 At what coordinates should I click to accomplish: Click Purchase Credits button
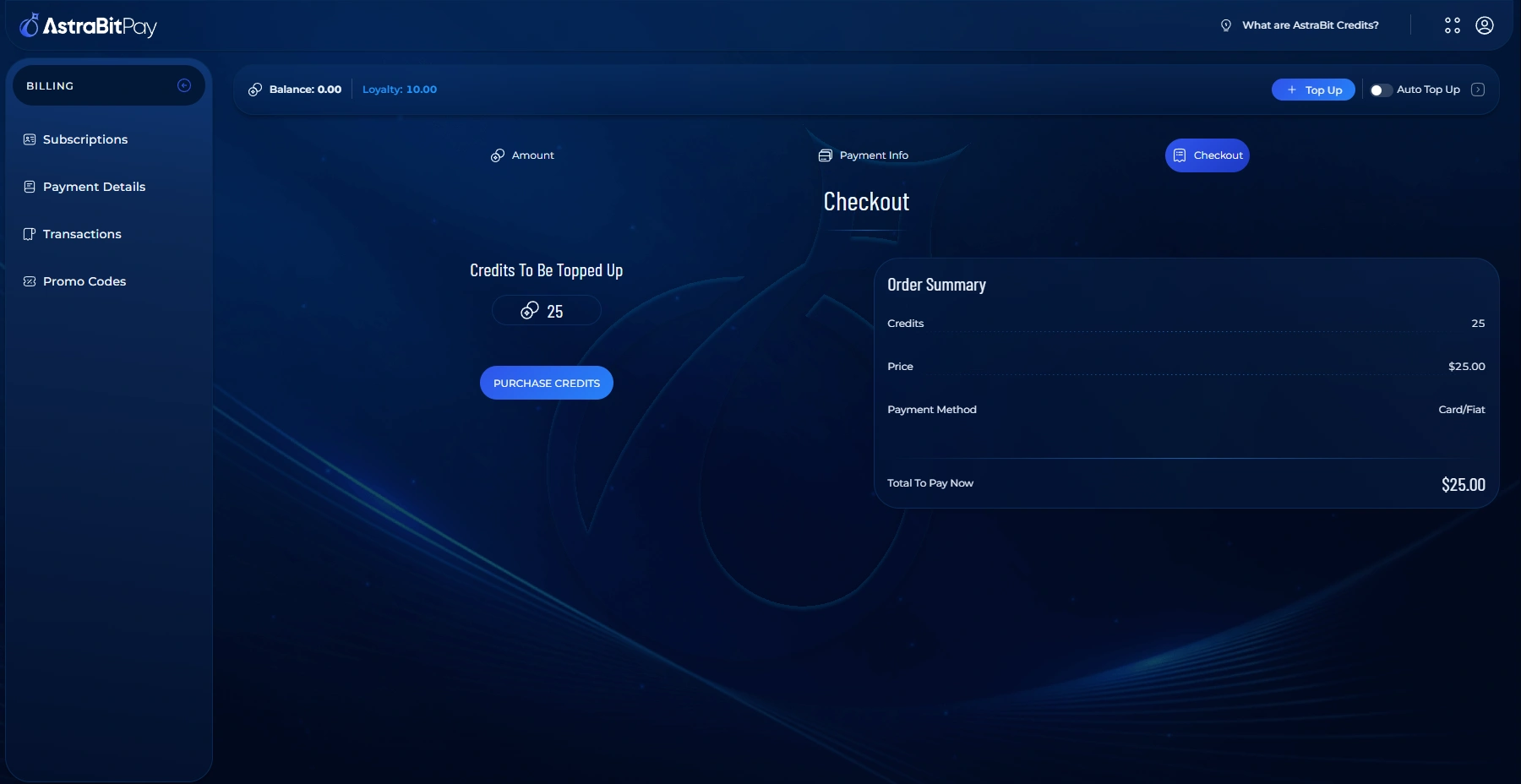point(547,383)
